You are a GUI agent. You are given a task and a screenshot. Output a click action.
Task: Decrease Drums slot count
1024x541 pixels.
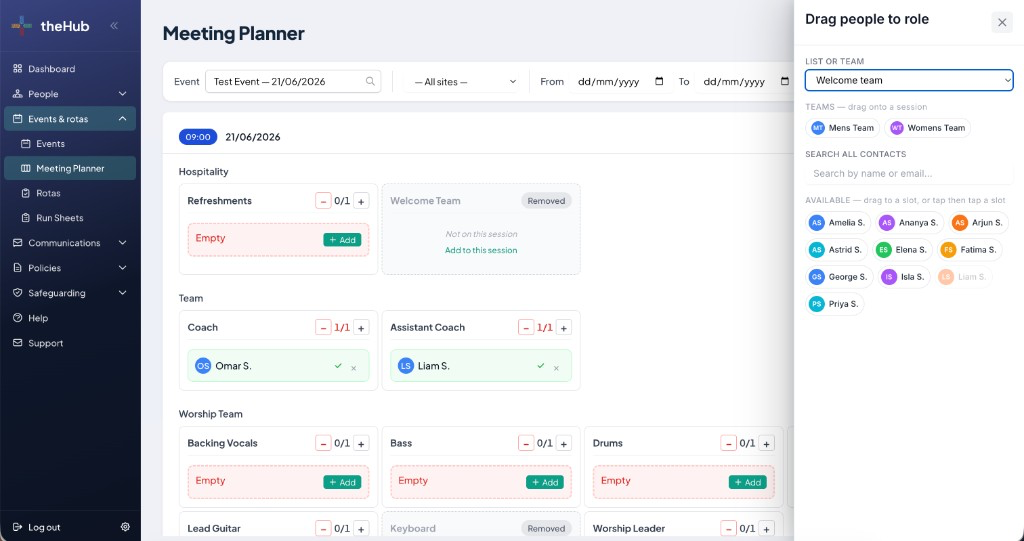coord(728,444)
